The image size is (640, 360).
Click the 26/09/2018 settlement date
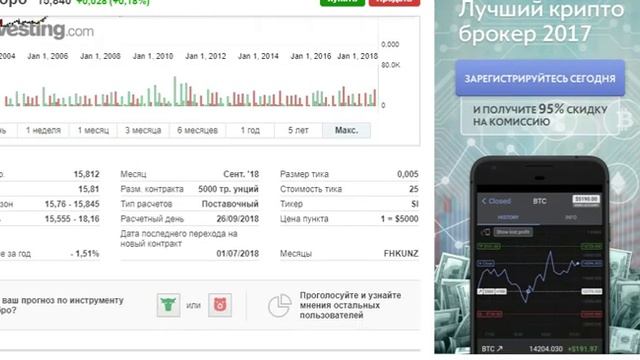238,219
